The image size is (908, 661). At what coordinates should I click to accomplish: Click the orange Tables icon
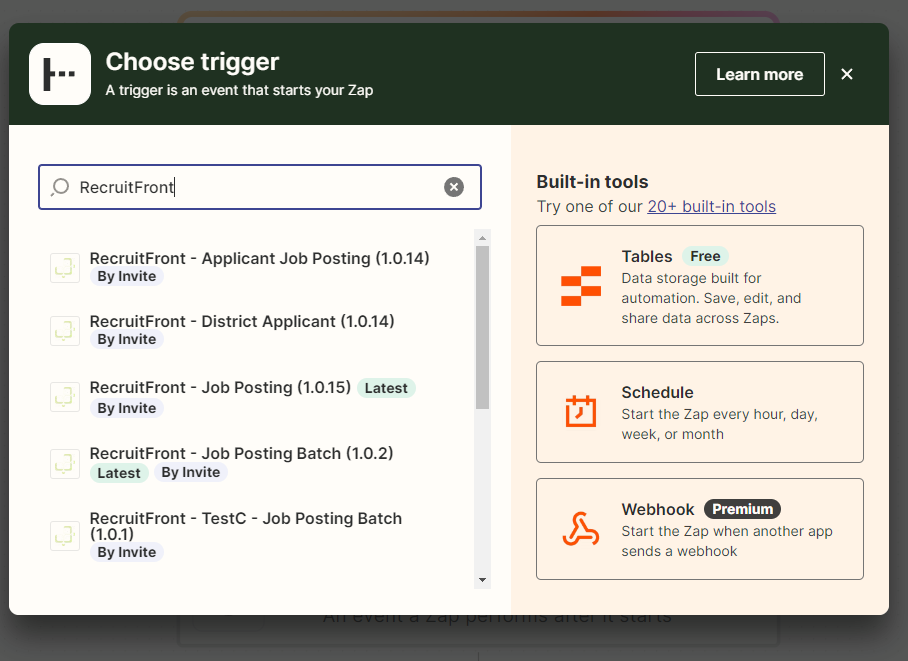581,286
